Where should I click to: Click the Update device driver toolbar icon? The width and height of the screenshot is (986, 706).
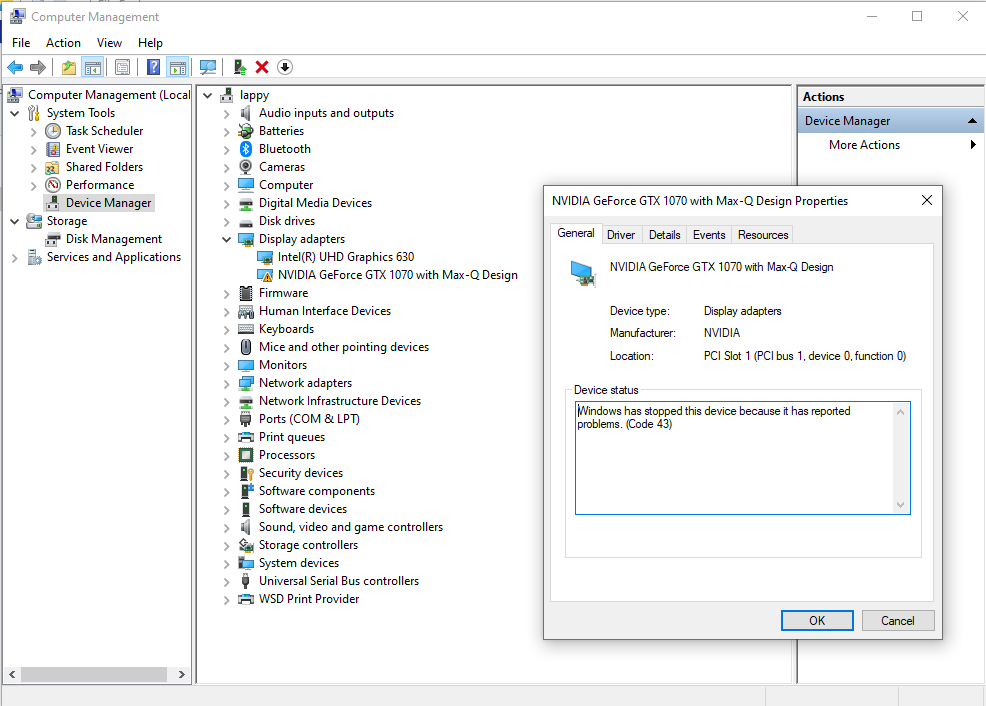click(x=240, y=67)
